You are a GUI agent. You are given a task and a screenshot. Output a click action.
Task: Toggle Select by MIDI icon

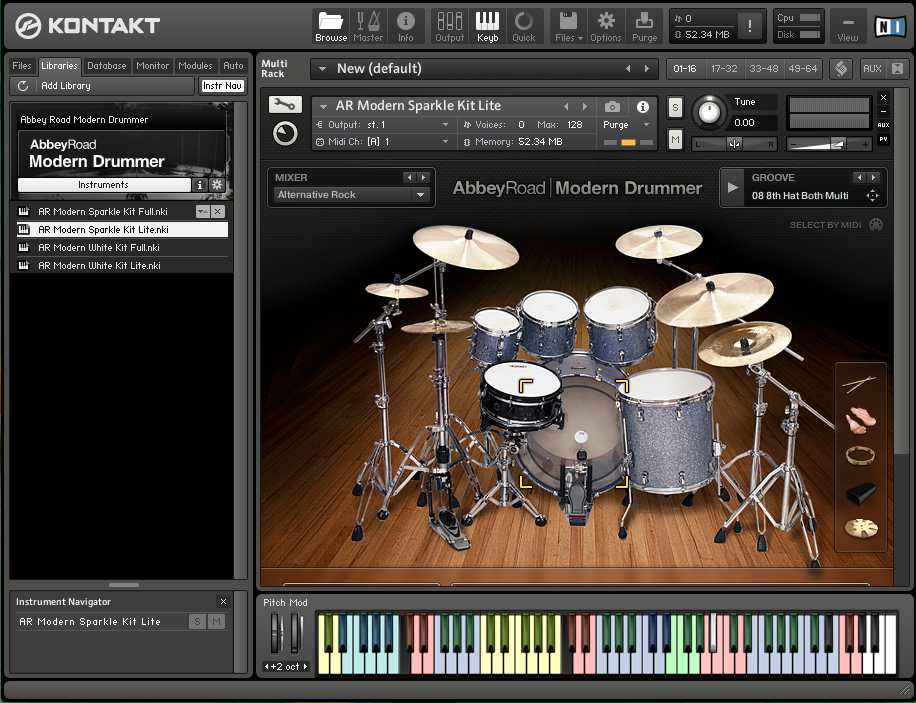pyautogui.click(x=876, y=225)
